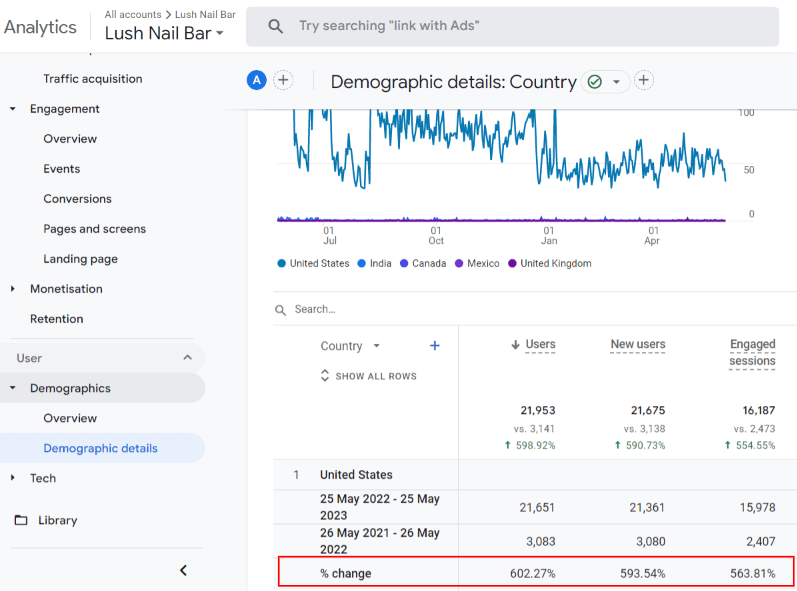This screenshot has width=797, height=591.
Task: Open the Lush Nail Bar account dropdown
Action: [x=164, y=34]
